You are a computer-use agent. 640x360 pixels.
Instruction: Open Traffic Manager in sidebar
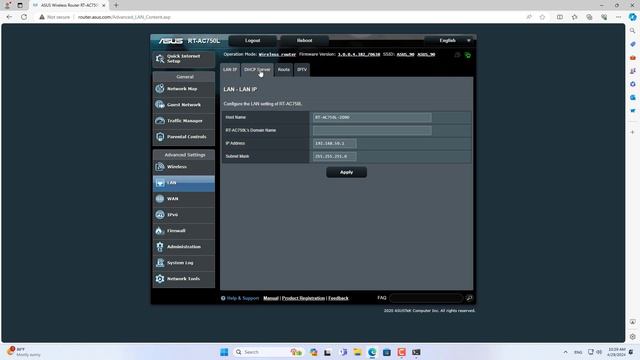pos(184,121)
